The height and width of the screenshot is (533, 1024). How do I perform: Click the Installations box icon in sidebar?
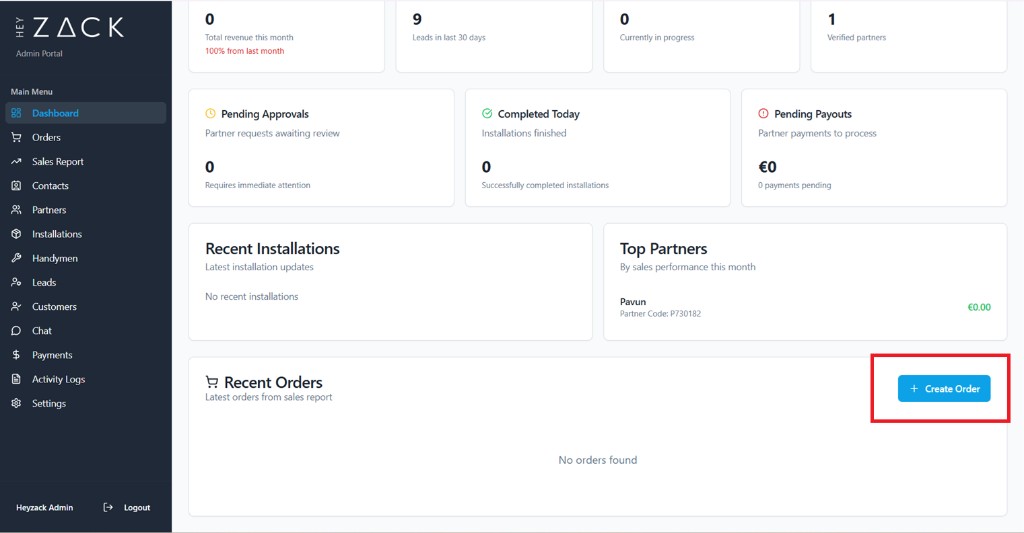[x=16, y=234]
